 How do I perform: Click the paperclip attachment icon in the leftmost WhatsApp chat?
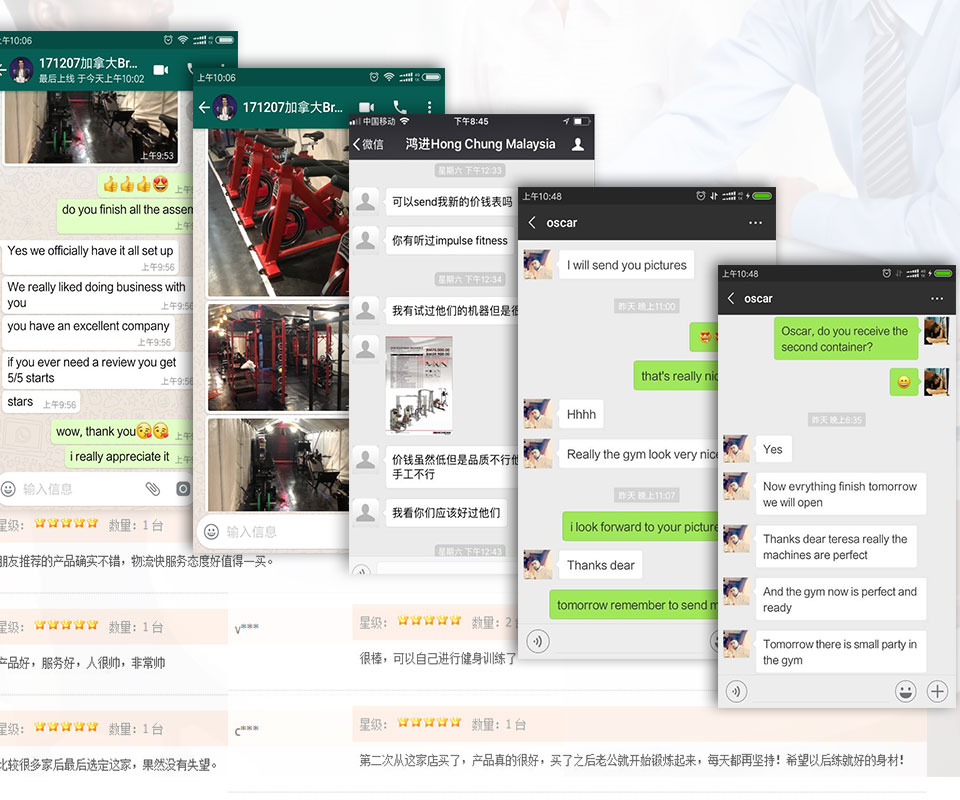pos(152,489)
